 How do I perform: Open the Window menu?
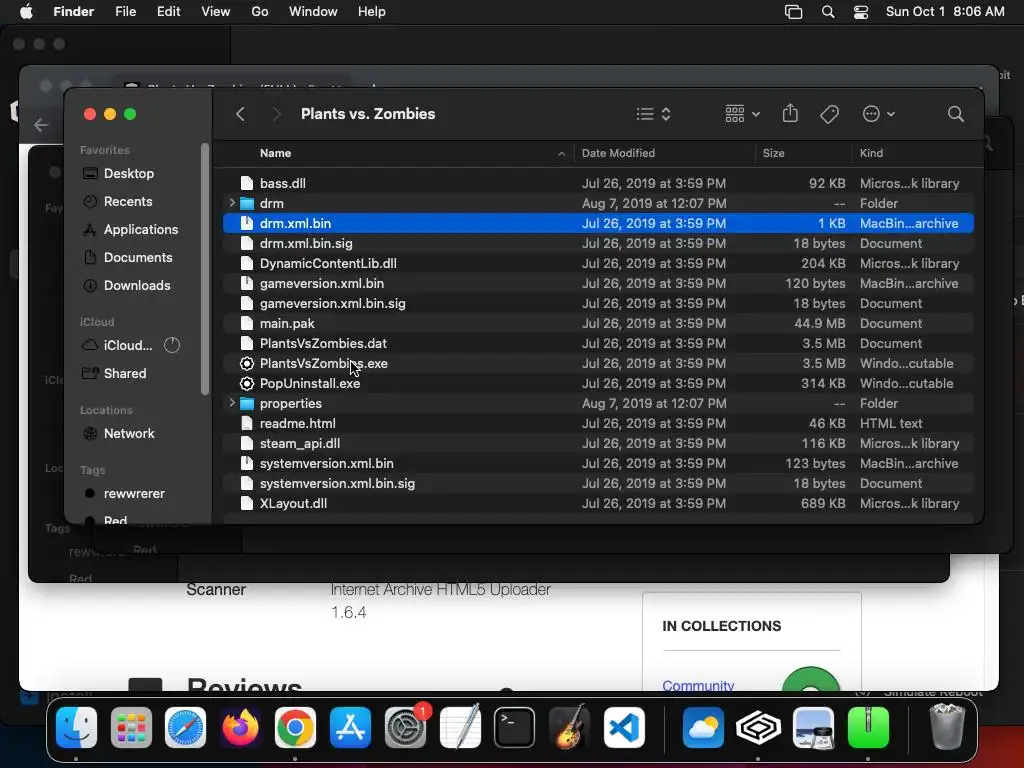[x=313, y=12]
